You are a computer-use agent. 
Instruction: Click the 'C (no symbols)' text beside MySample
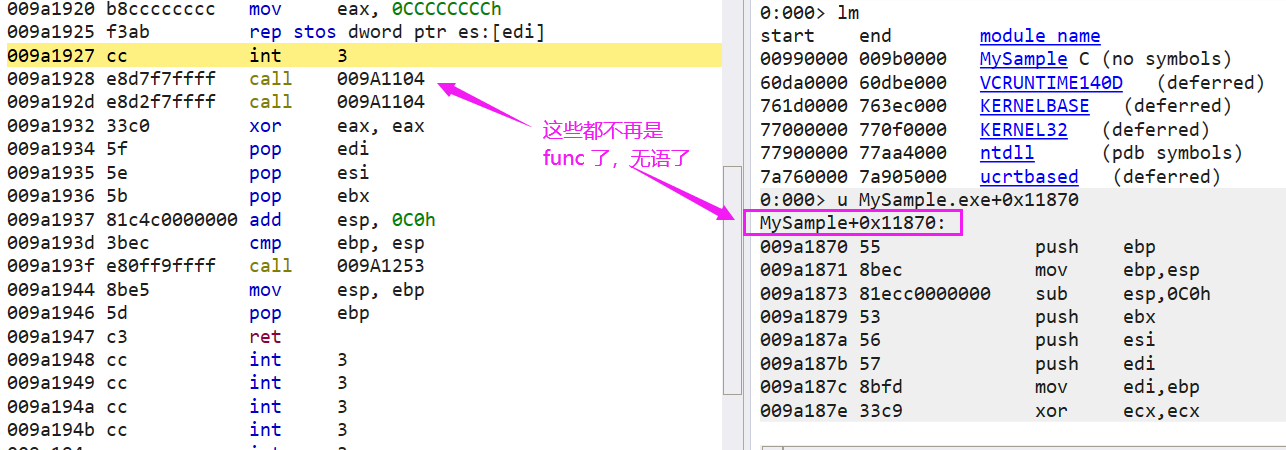pos(1154,60)
